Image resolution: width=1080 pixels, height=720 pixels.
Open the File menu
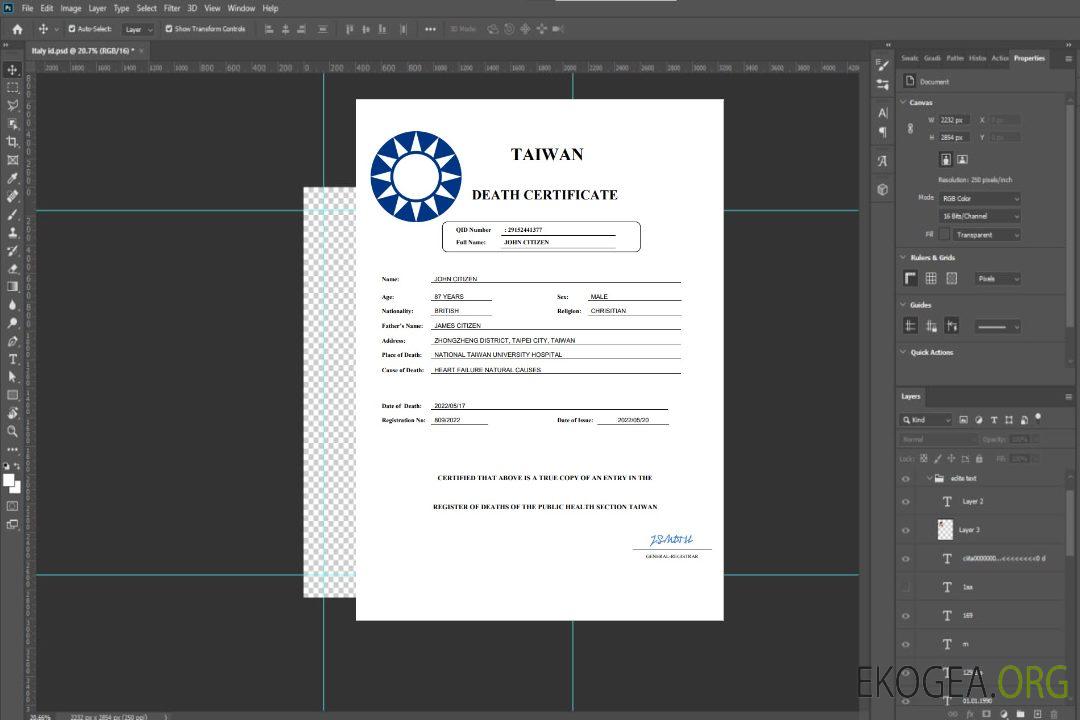(x=28, y=8)
